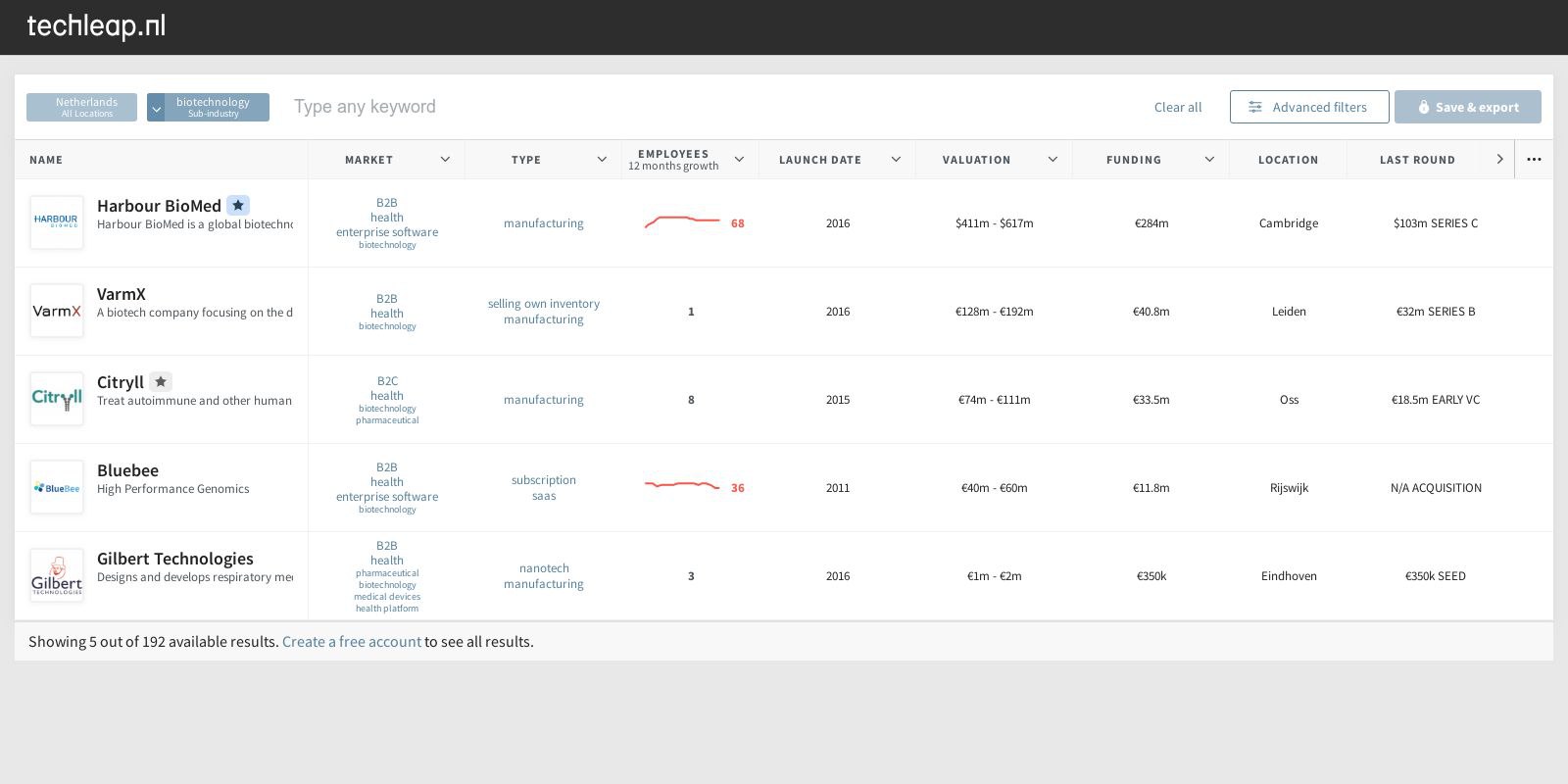
Task: Click Save & export button
Action: pos(1468,107)
